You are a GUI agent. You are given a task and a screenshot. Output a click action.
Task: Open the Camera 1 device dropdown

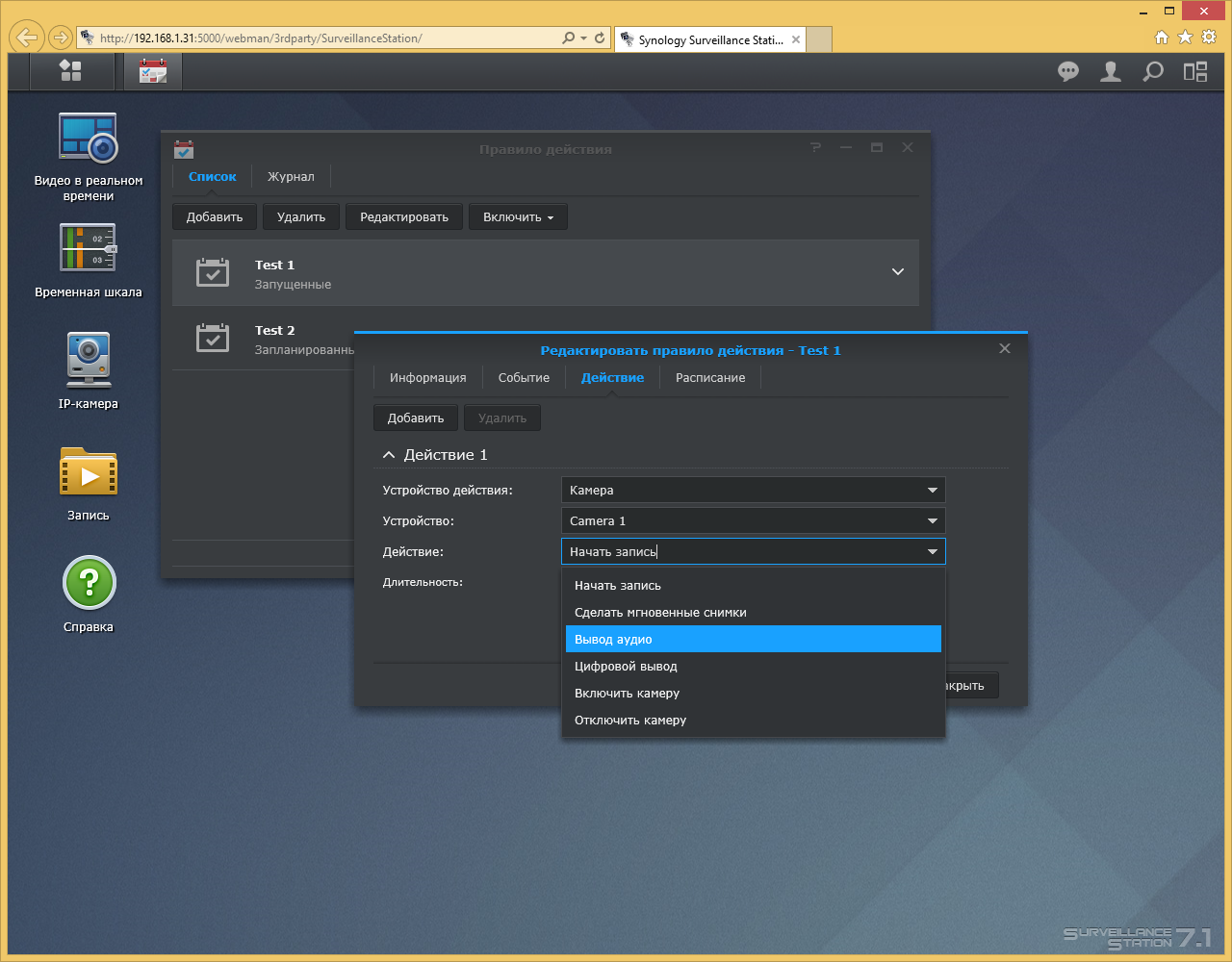coord(754,520)
